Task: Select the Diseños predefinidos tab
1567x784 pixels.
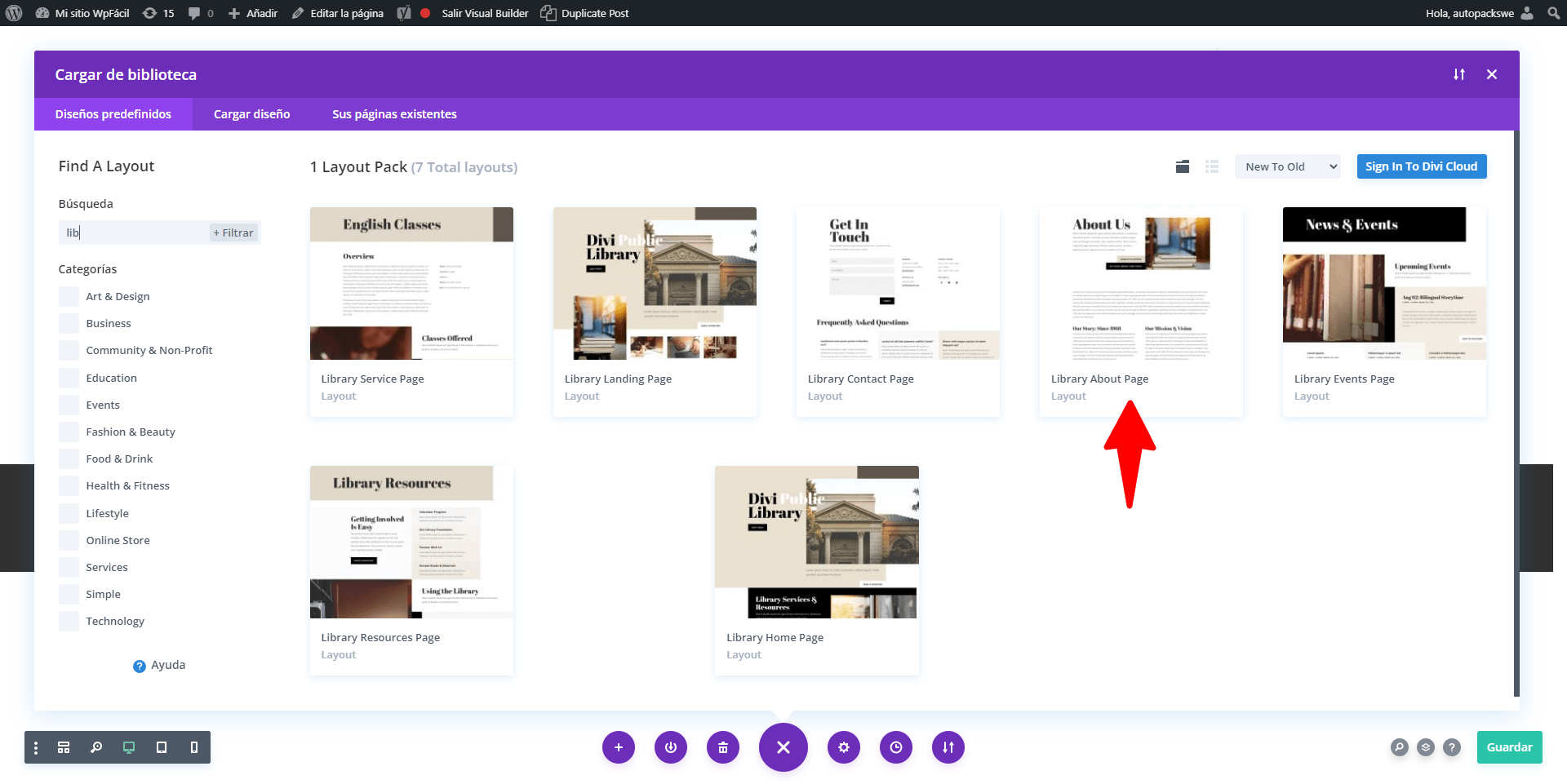Action: point(113,114)
